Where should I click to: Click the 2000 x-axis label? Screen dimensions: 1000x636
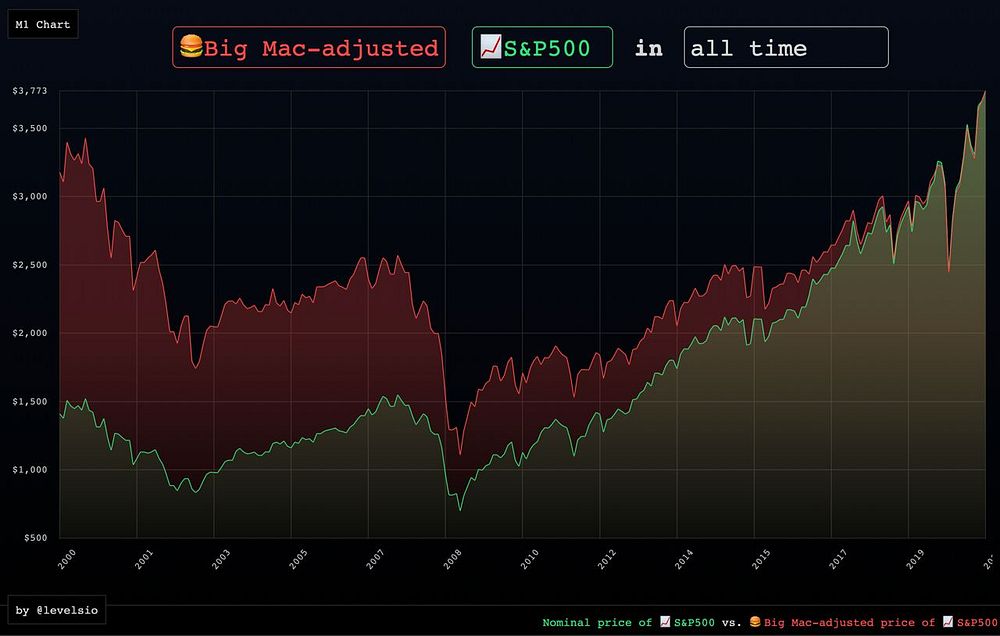pos(66,559)
